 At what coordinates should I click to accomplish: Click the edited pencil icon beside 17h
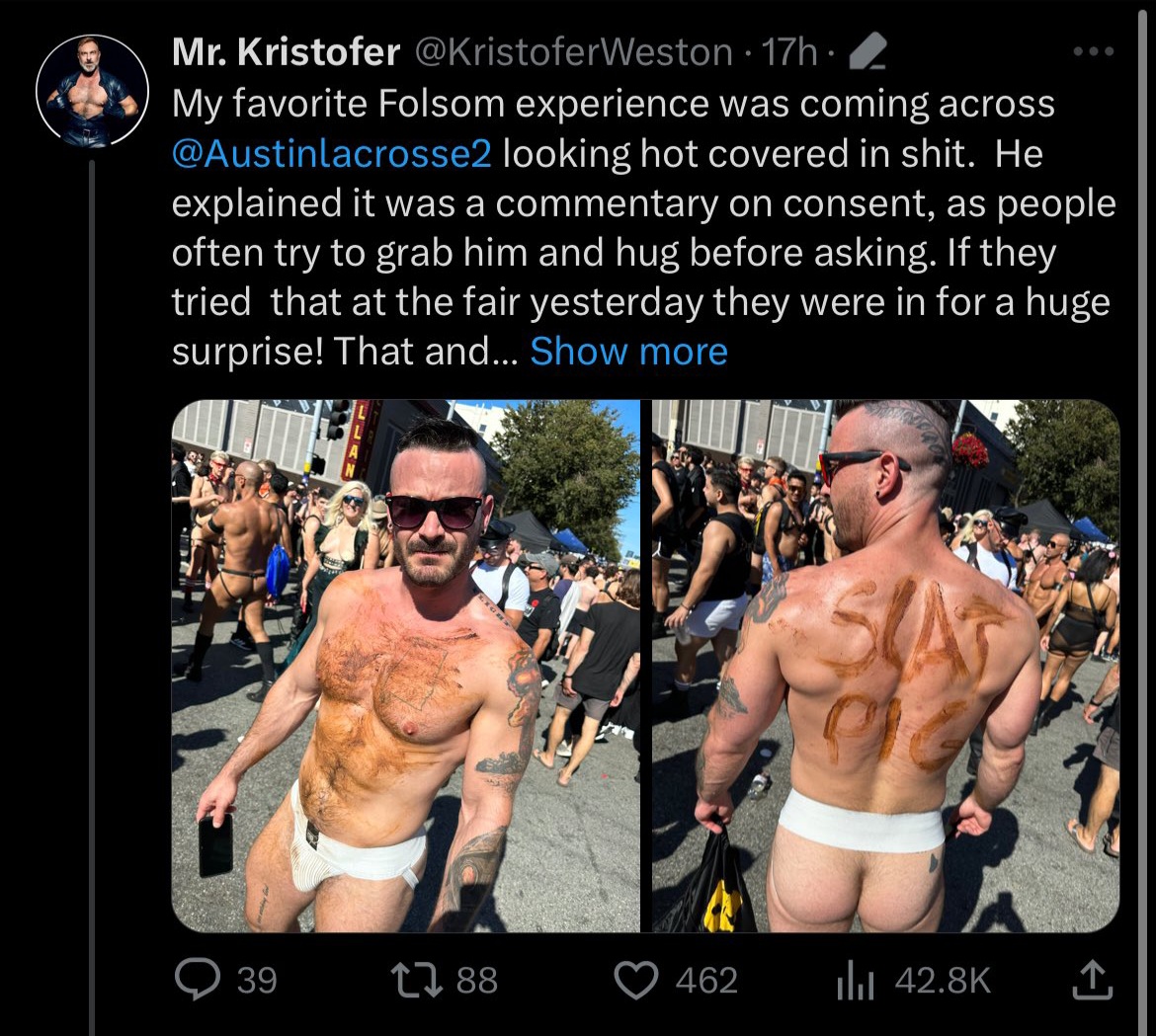[x=868, y=52]
